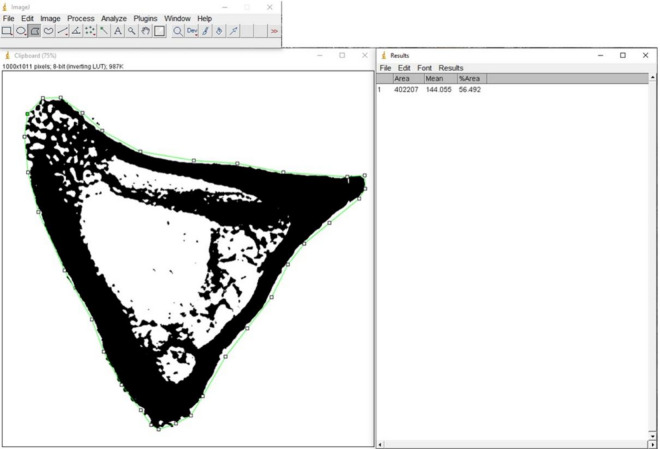Select the Wand tracing tool
The height and width of the screenshot is (449, 660).
click(104, 31)
